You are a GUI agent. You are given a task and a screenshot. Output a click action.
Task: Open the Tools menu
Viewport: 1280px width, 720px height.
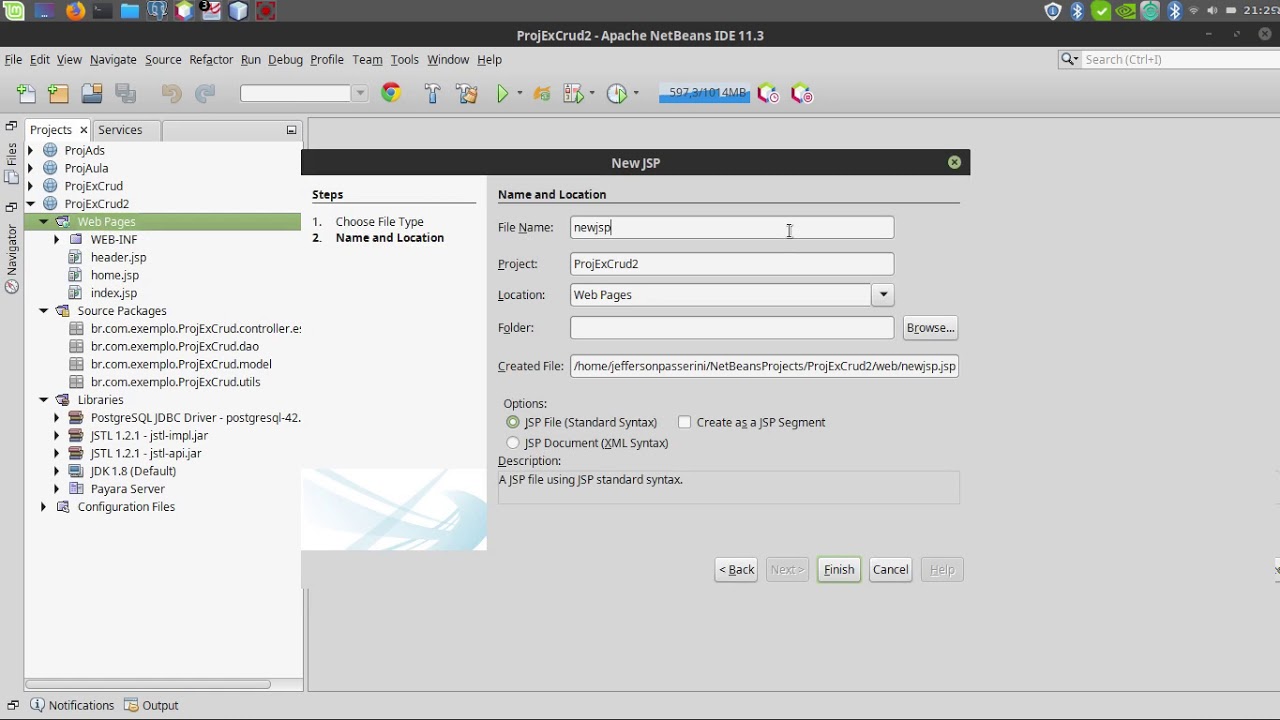click(404, 59)
